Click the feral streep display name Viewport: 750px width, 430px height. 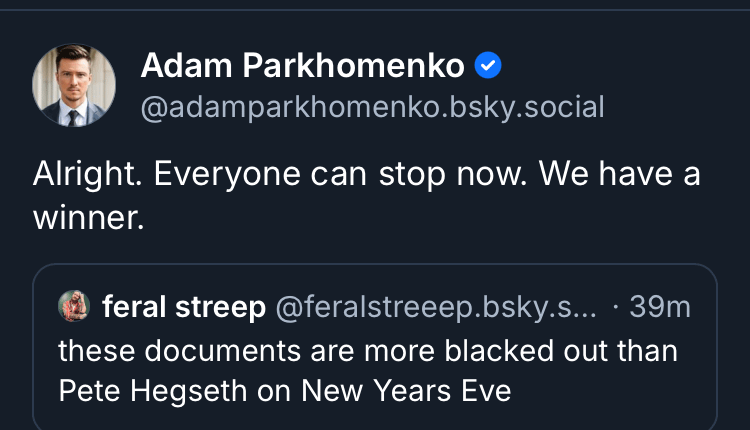183,307
